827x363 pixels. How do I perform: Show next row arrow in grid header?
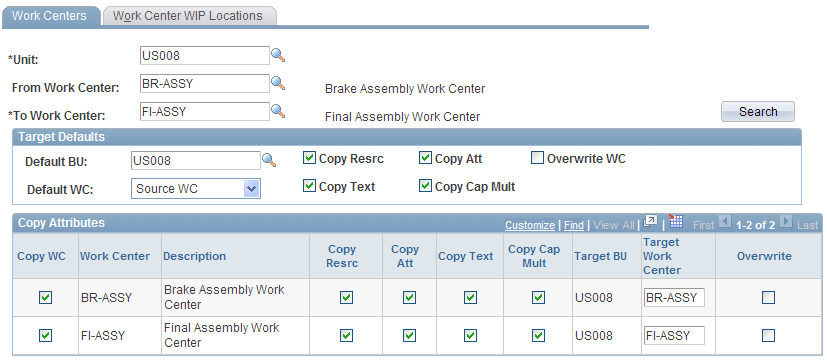(x=786, y=222)
